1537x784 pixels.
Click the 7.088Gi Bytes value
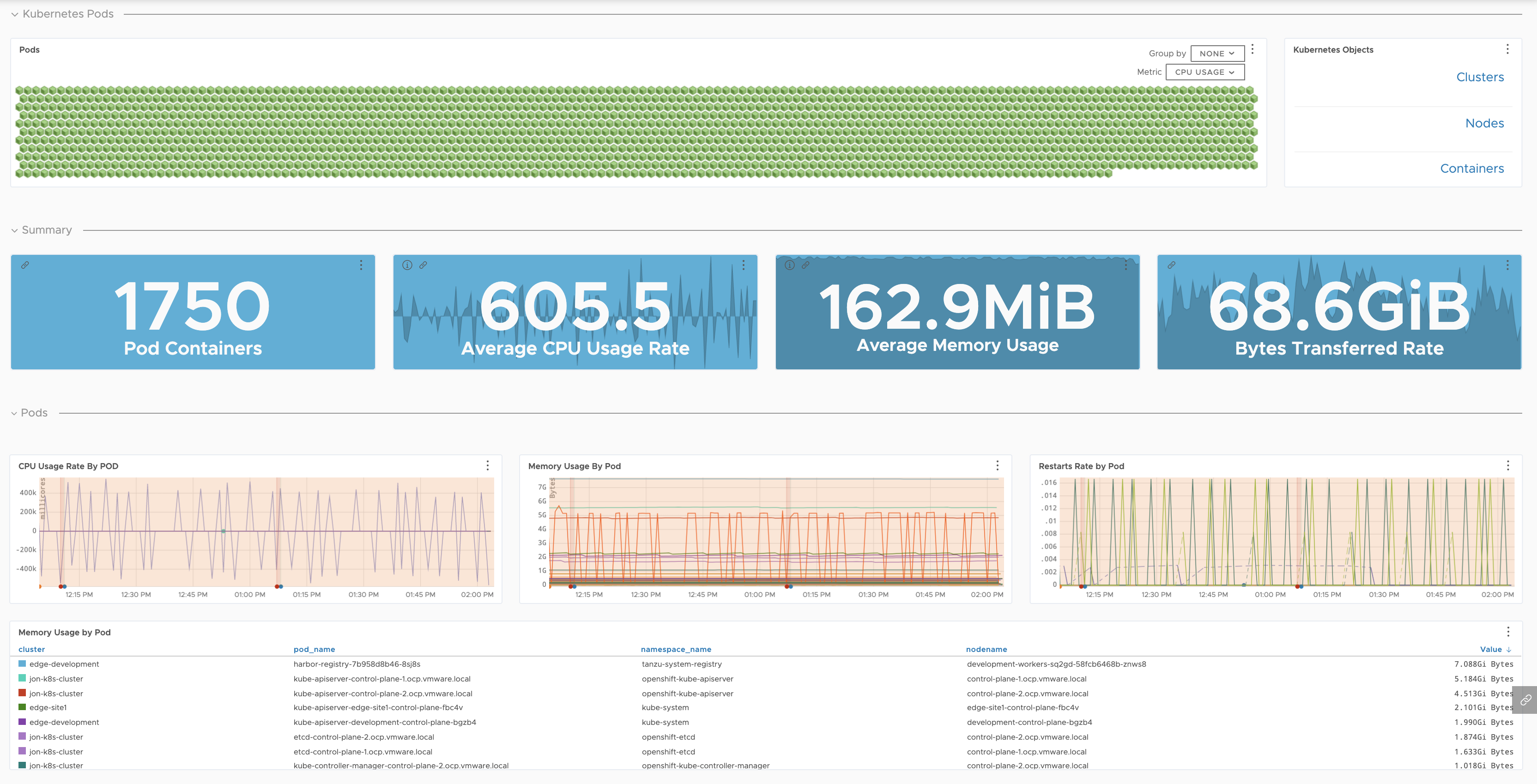(x=1483, y=664)
